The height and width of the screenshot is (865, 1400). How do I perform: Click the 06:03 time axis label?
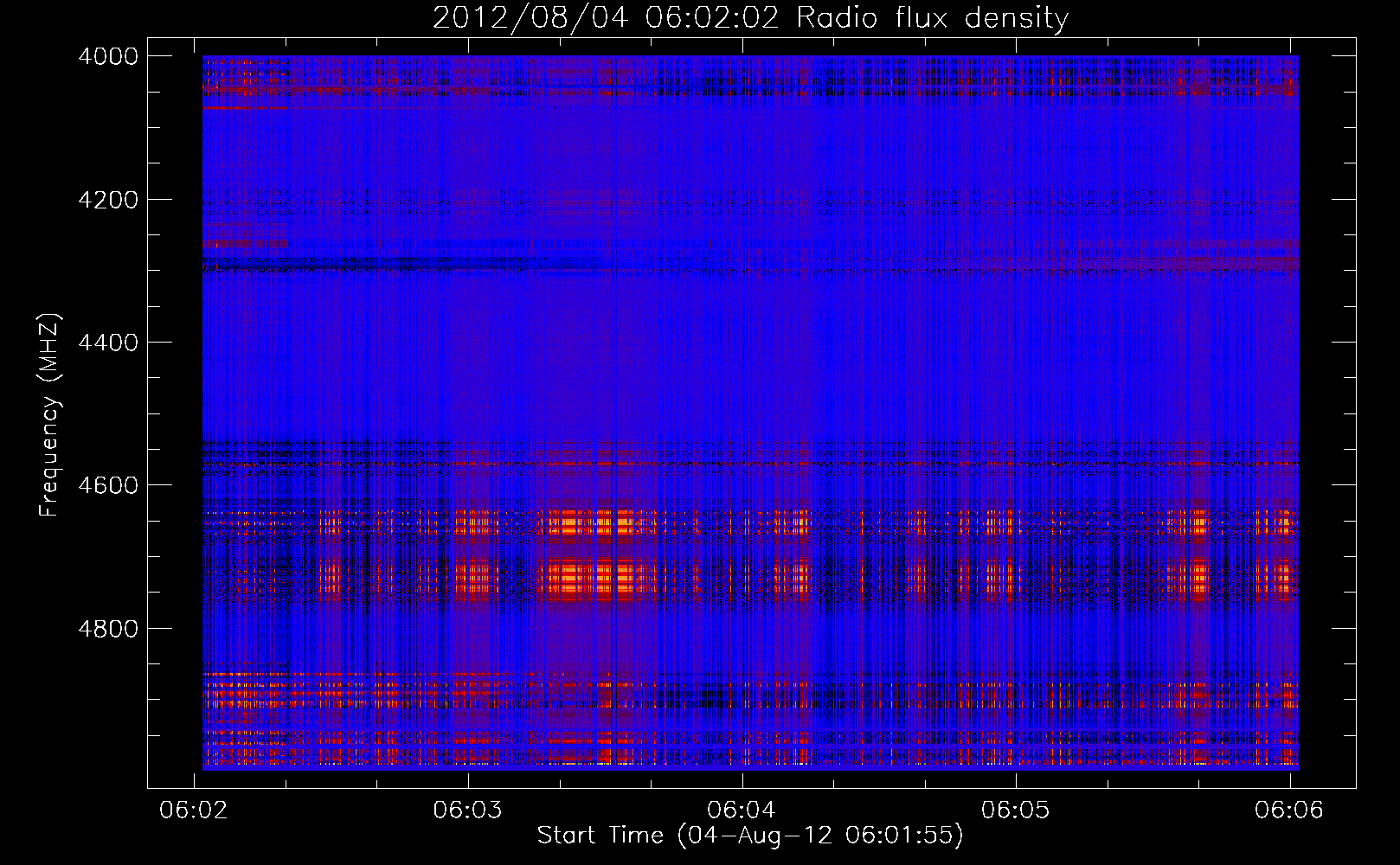point(468,810)
